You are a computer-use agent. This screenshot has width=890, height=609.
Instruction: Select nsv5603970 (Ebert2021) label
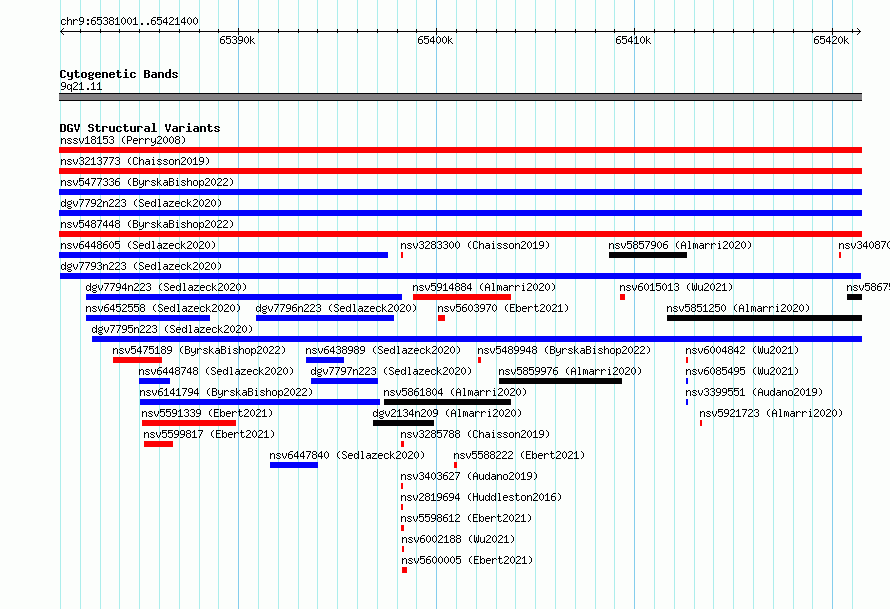tap(503, 308)
